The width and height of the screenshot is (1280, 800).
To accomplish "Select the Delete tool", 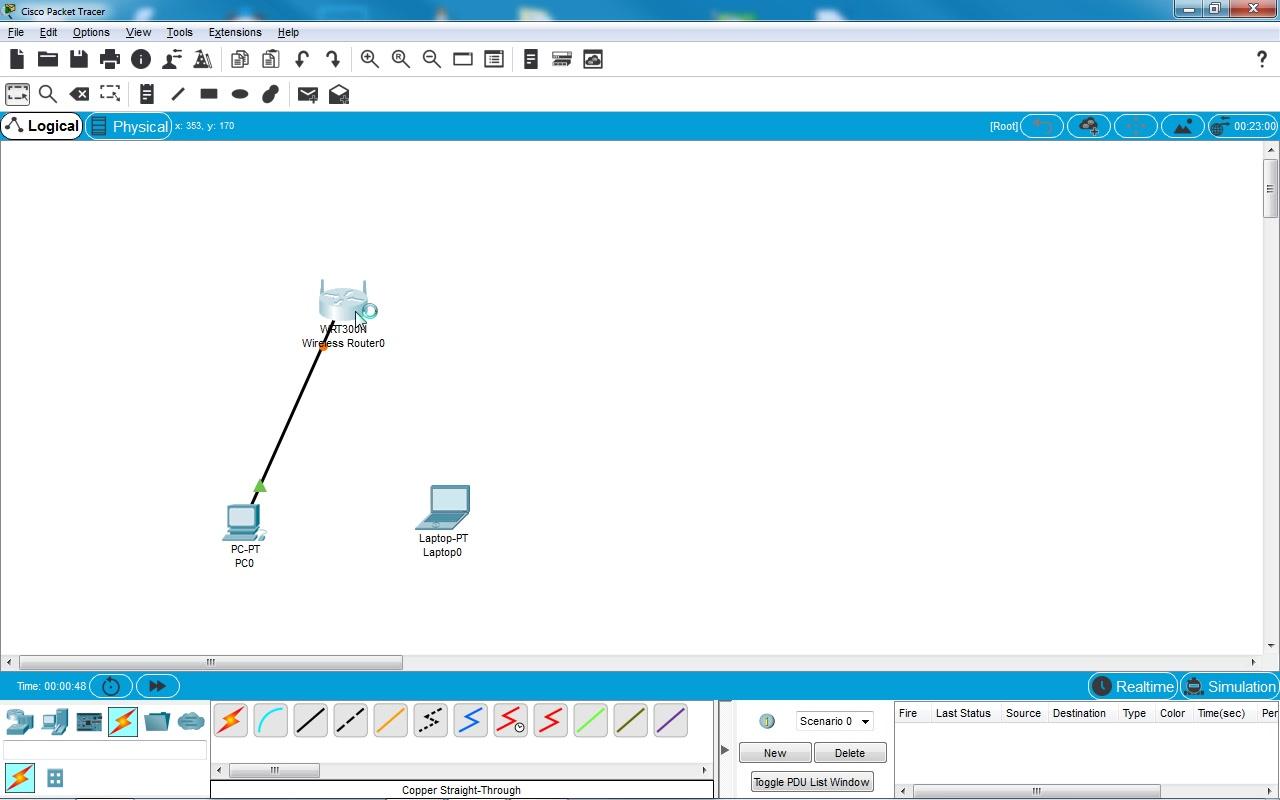I will 78,94.
